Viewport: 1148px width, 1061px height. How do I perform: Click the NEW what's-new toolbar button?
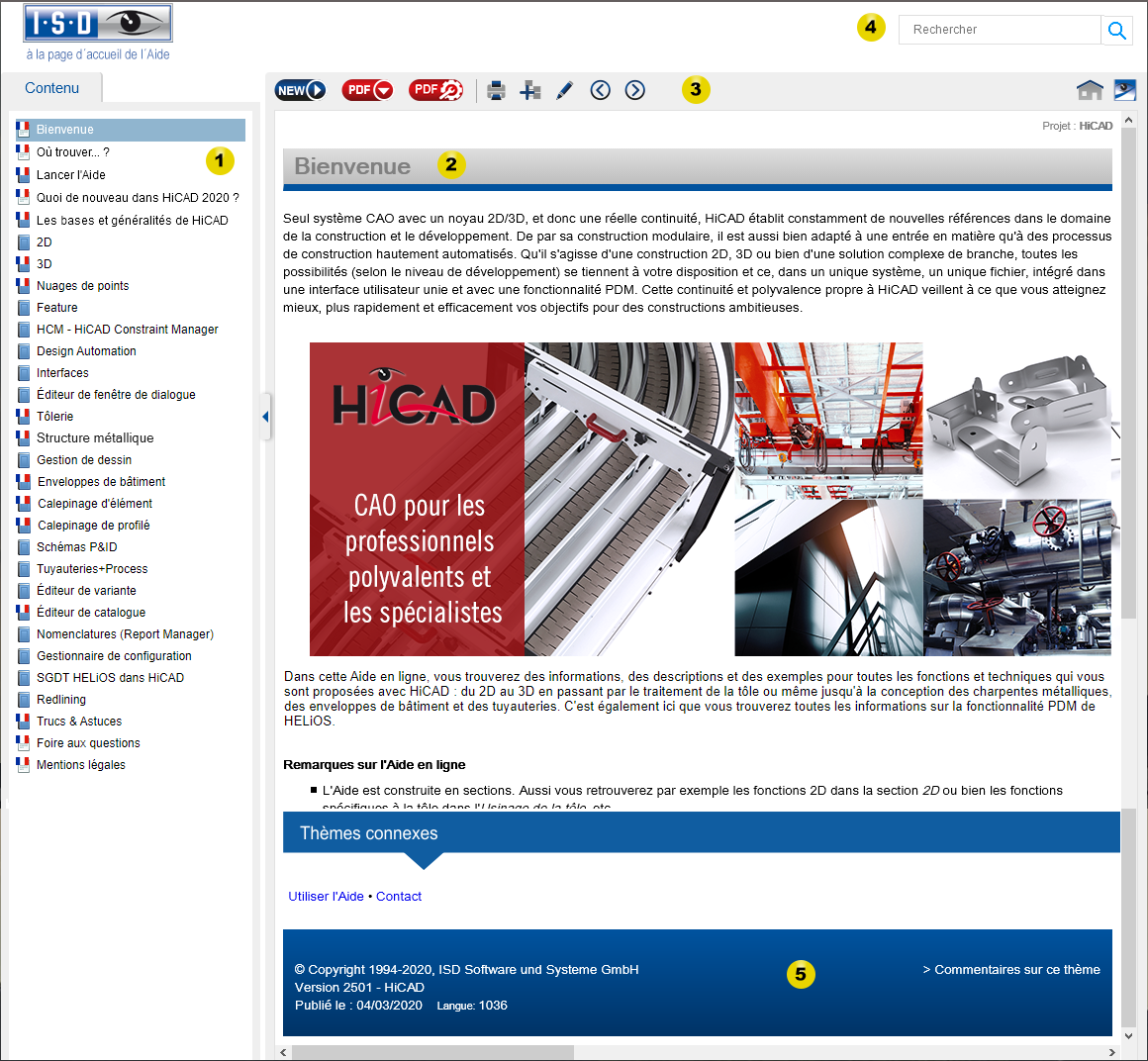[x=300, y=90]
